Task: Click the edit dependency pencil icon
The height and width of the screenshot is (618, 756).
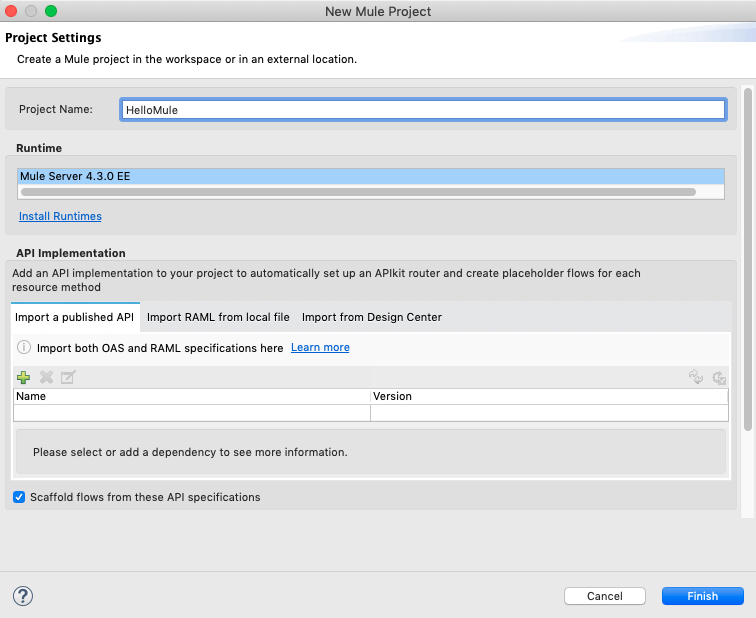Action: [x=68, y=377]
